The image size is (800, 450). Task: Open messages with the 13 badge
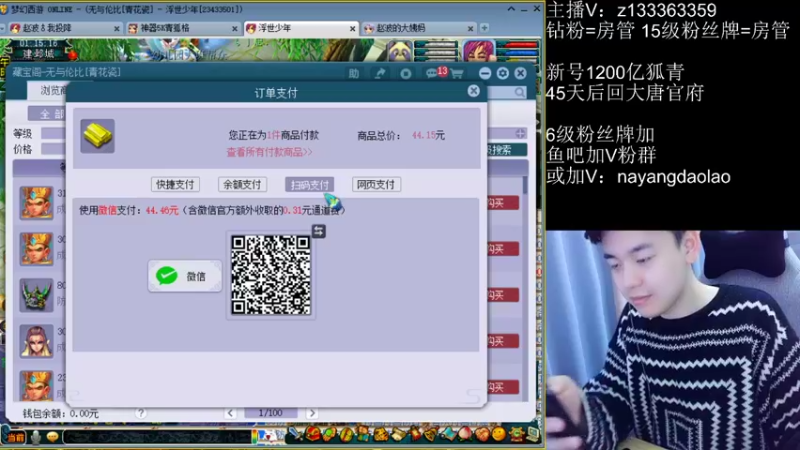(434, 73)
